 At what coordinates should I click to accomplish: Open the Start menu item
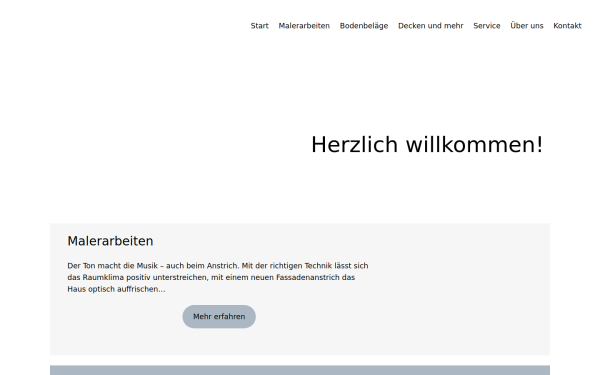259,26
